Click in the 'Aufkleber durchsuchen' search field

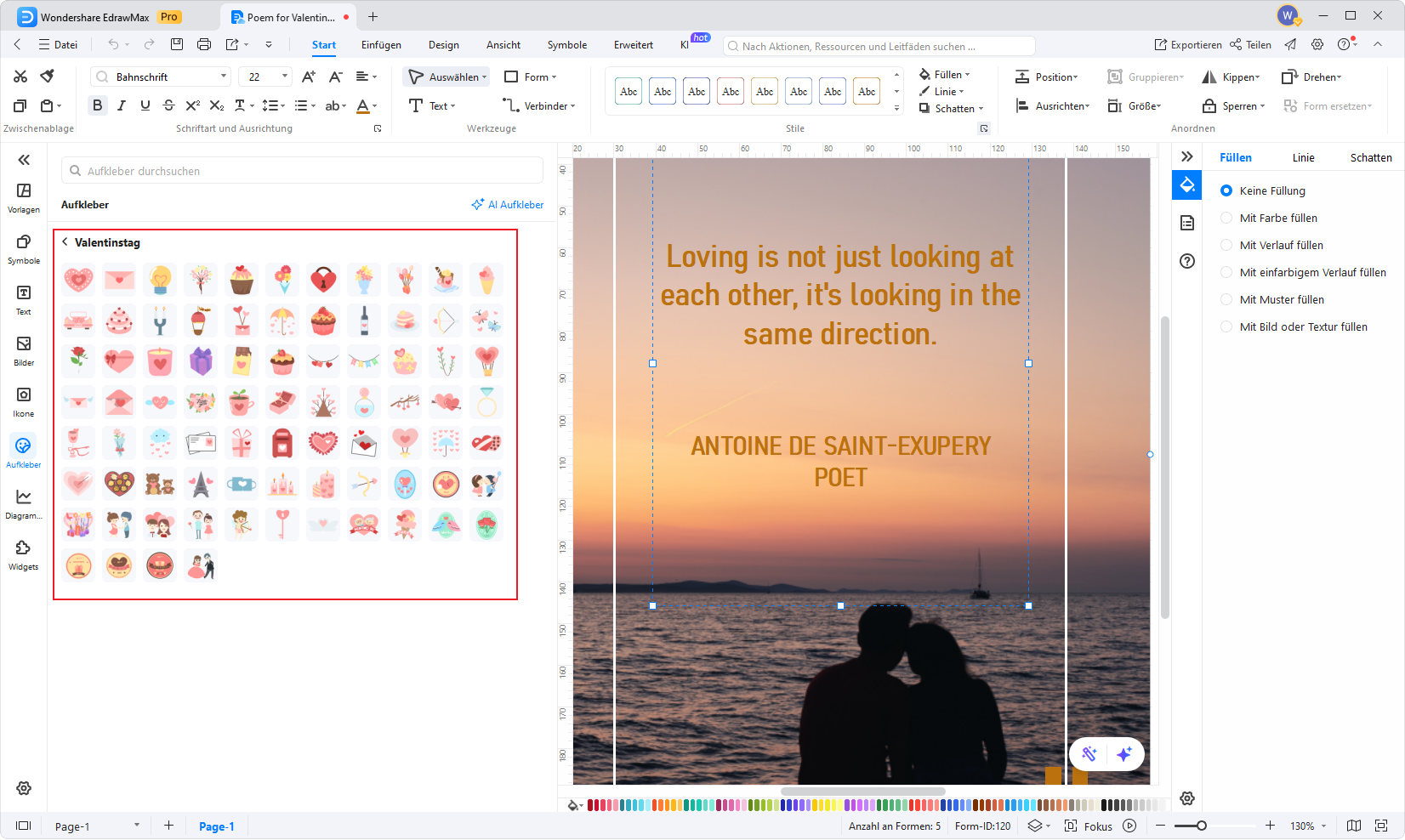coord(302,171)
